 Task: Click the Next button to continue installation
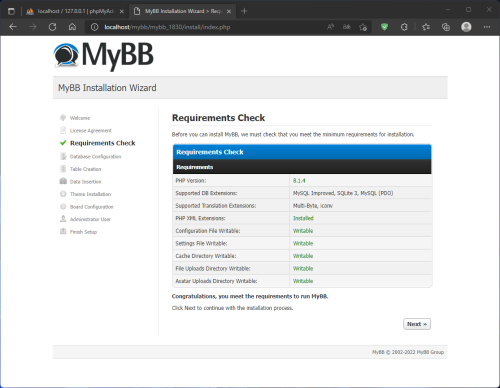(x=417, y=324)
